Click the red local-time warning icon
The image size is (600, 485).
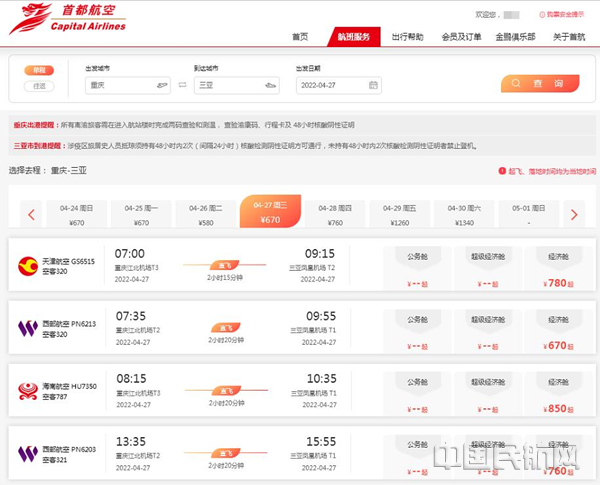tap(502, 171)
